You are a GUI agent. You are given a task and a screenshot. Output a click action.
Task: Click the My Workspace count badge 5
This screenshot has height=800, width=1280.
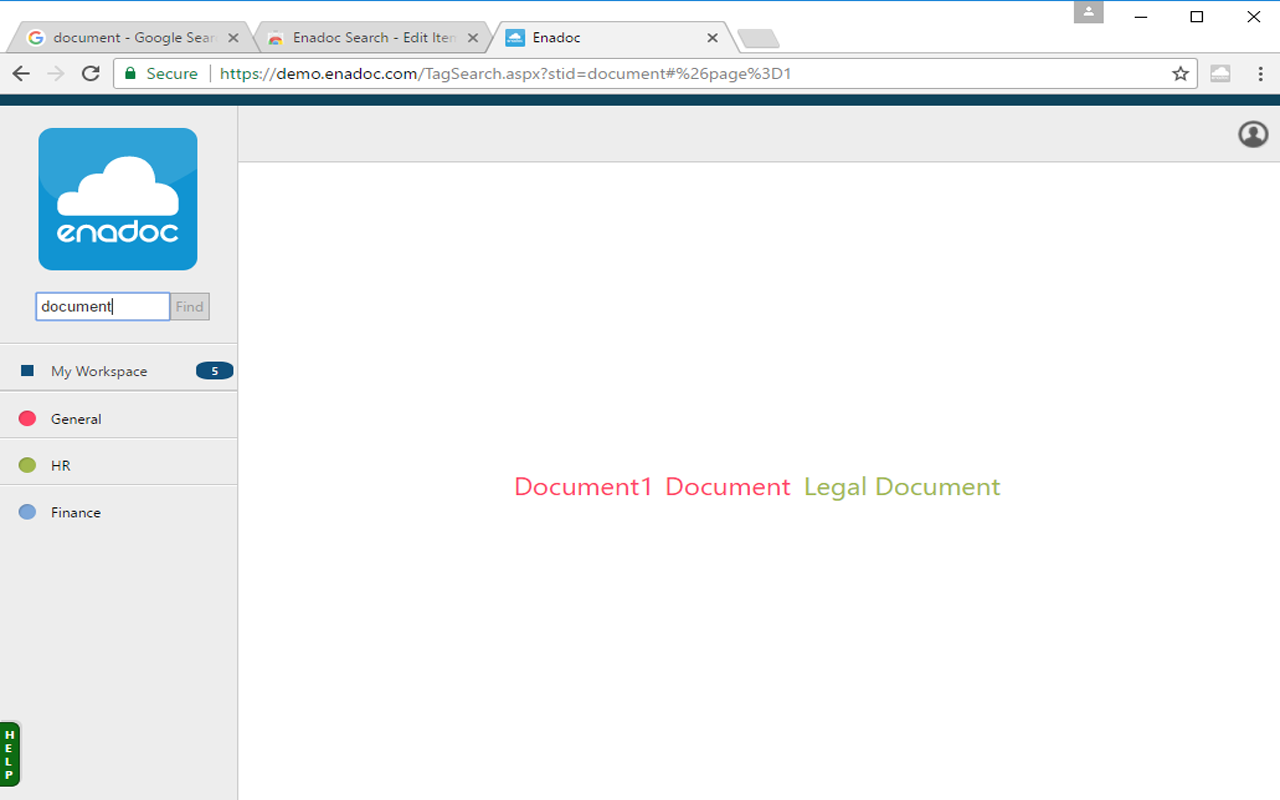pyautogui.click(x=214, y=371)
